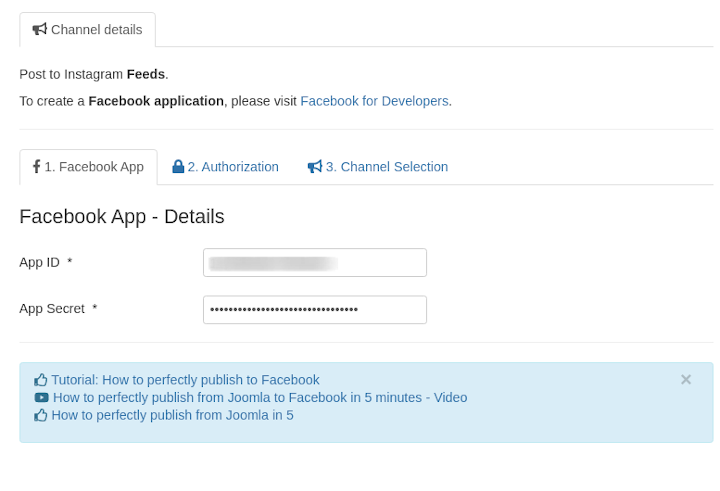Select the 1. Facebook App tab
Viewport: 720px width, 491px height.
tap(88, 167)
